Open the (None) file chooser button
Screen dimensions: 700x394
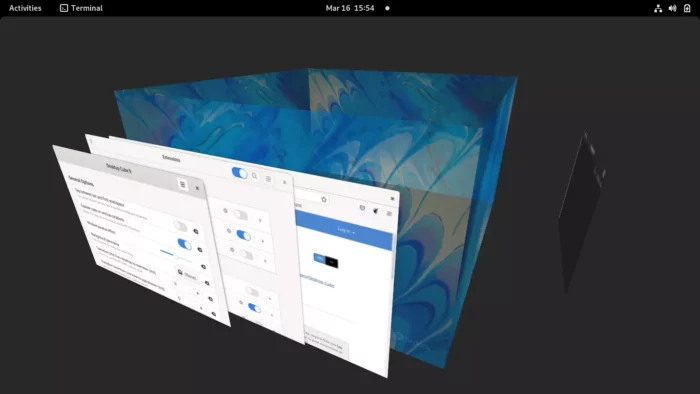tap(187, 275)
